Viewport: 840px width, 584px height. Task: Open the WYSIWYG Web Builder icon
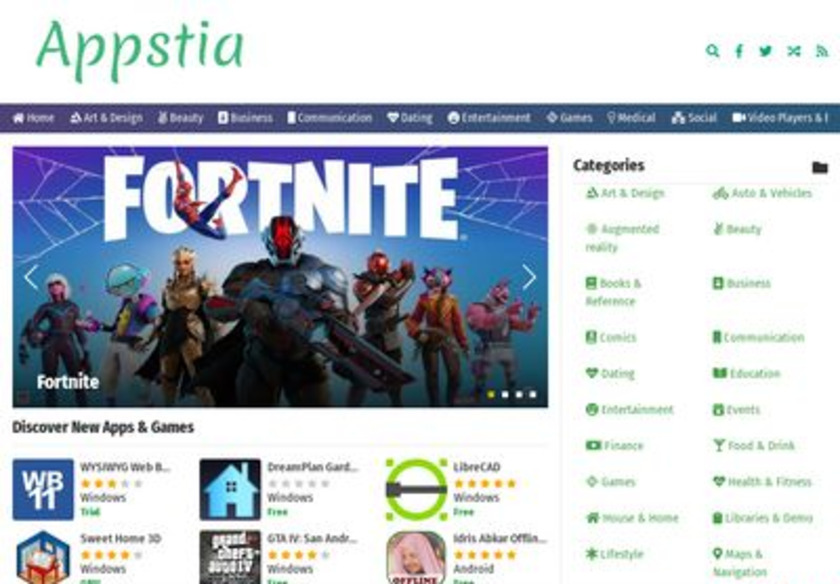pyautogui.click(x=43, y=489)
